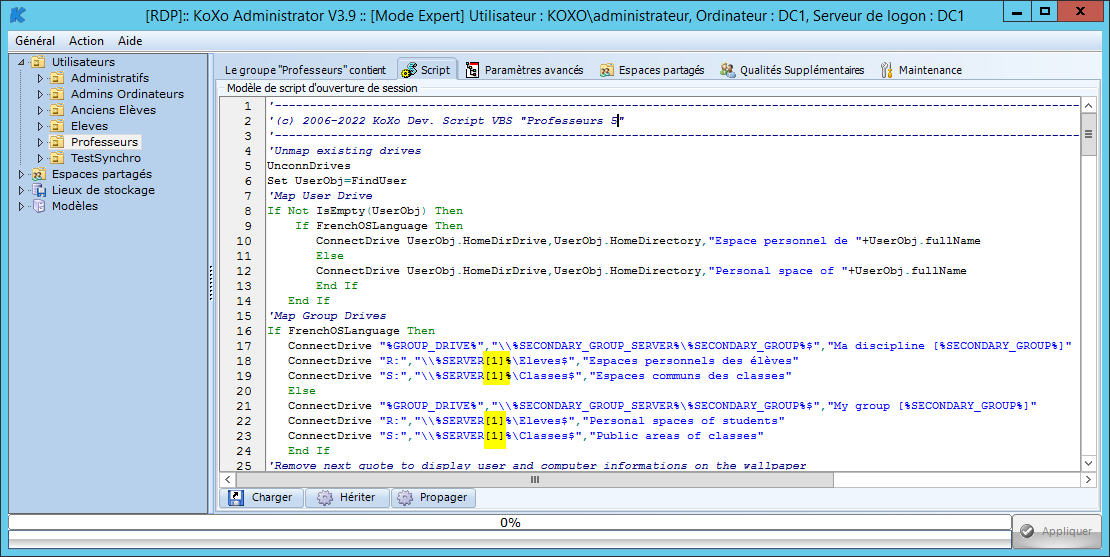Viewport: 1110px width, 557px height.
Task: Expand the Admins Ordinateurs node
Action: click(x=40, y=94)
